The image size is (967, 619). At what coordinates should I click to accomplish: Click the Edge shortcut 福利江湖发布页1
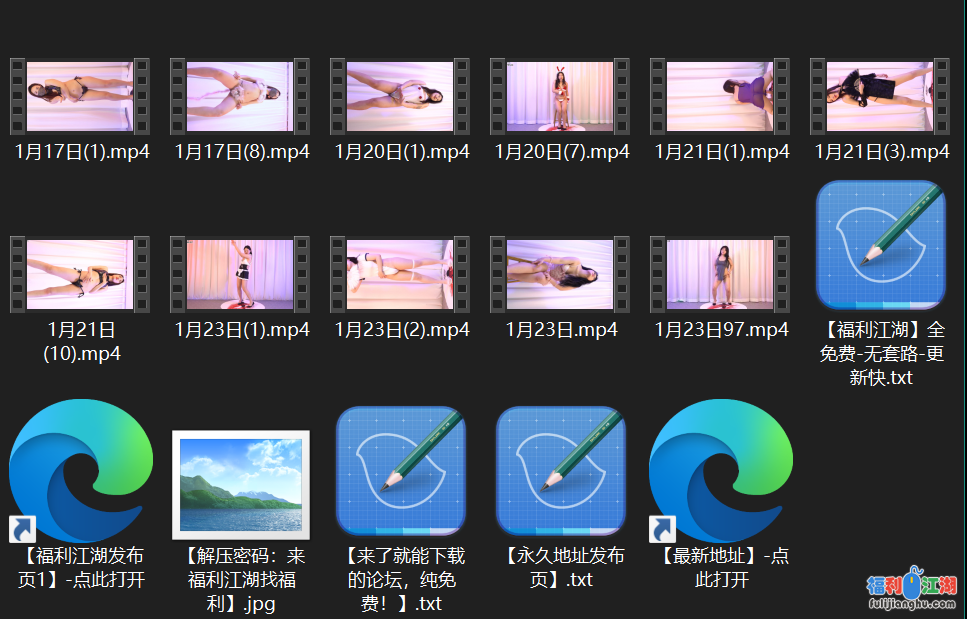80,470
